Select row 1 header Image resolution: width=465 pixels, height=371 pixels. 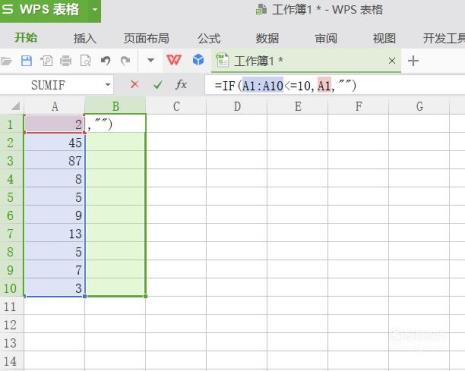pos(11,124)
